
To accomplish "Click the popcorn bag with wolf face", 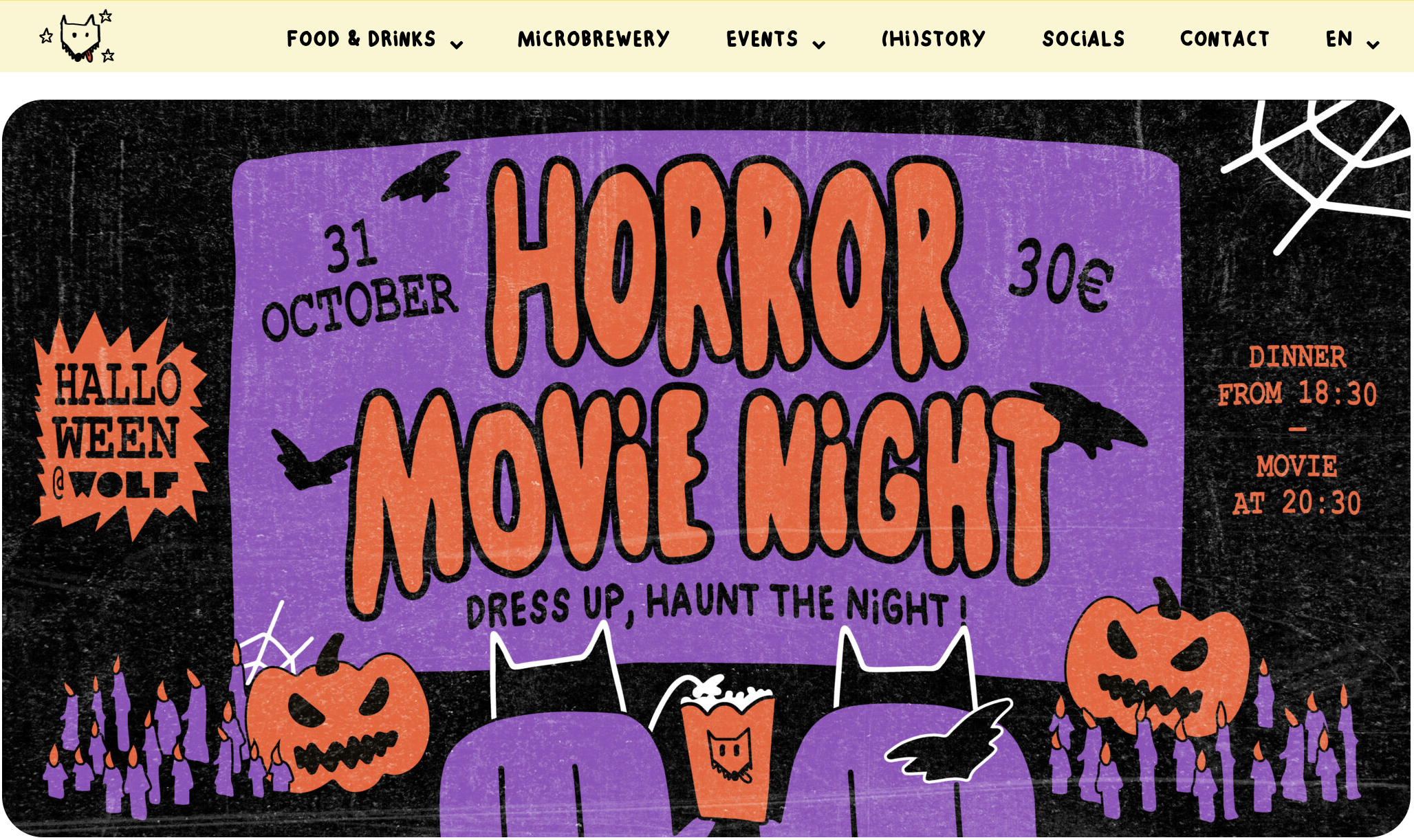I will pos(727,749).
